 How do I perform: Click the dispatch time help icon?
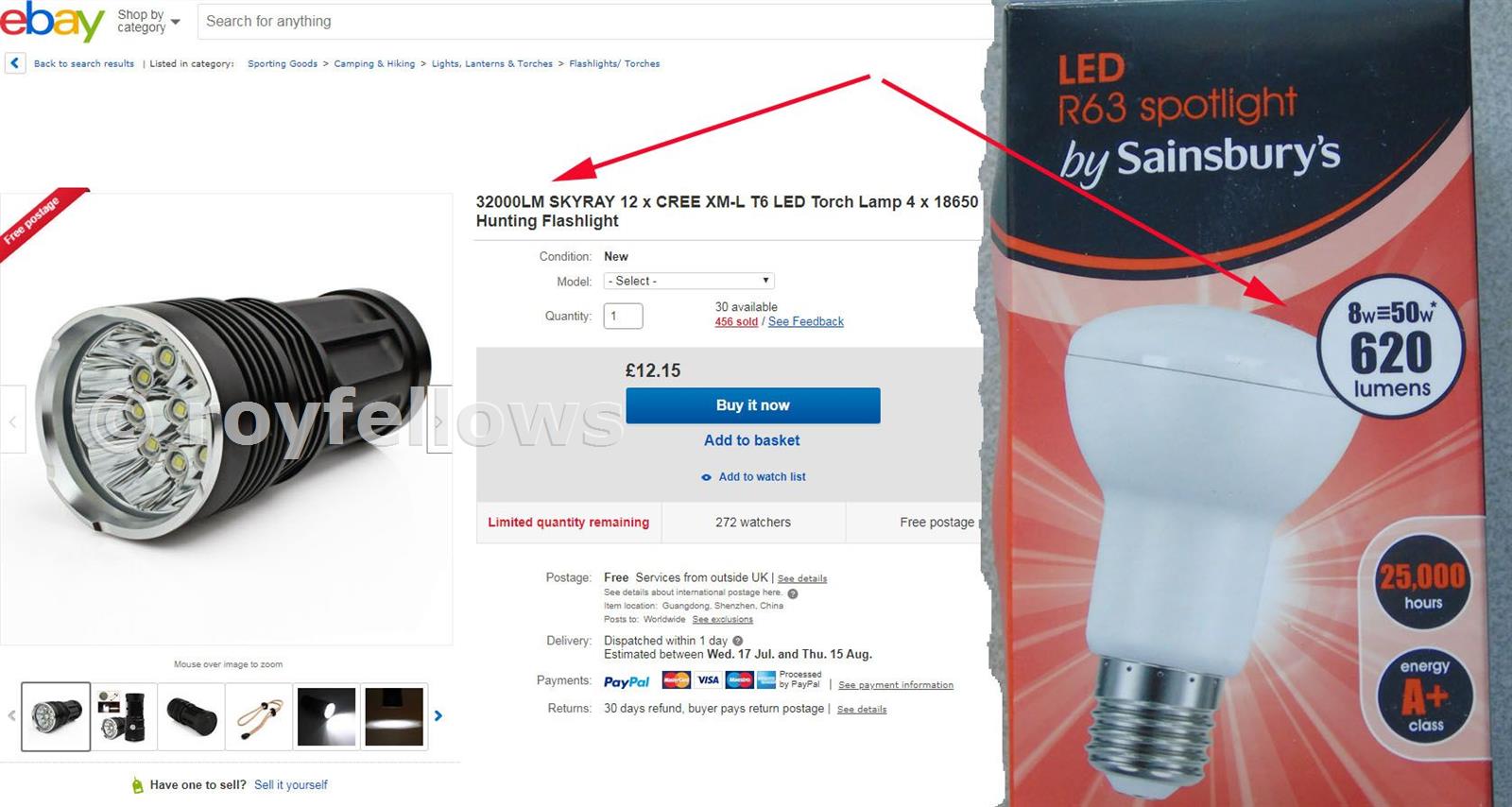[738, 641]
